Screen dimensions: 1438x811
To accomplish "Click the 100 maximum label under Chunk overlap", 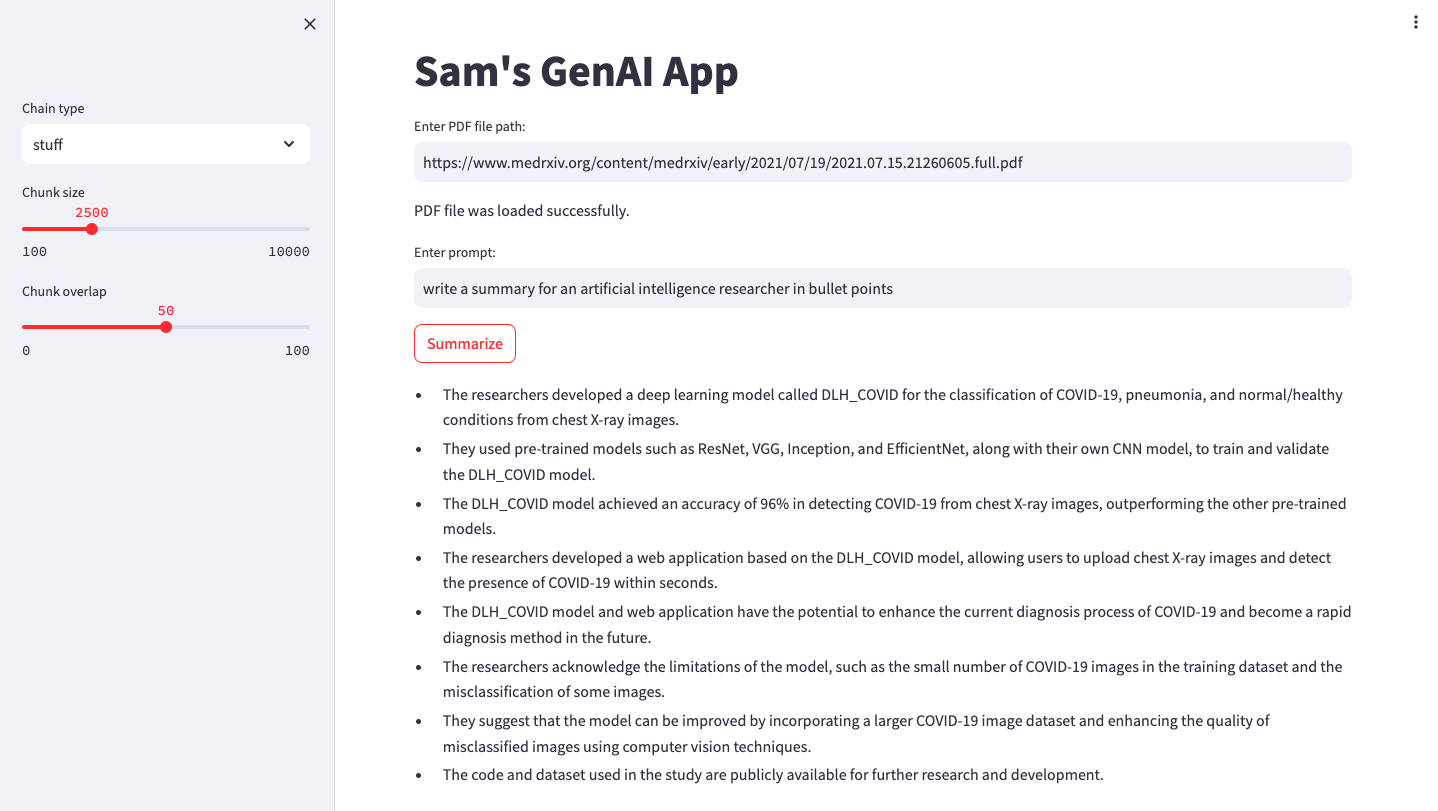I will tap(297, 350).
